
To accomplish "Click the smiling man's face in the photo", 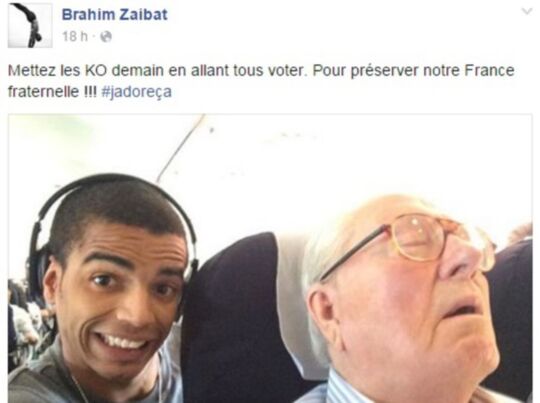I will [x=117, y=296].
